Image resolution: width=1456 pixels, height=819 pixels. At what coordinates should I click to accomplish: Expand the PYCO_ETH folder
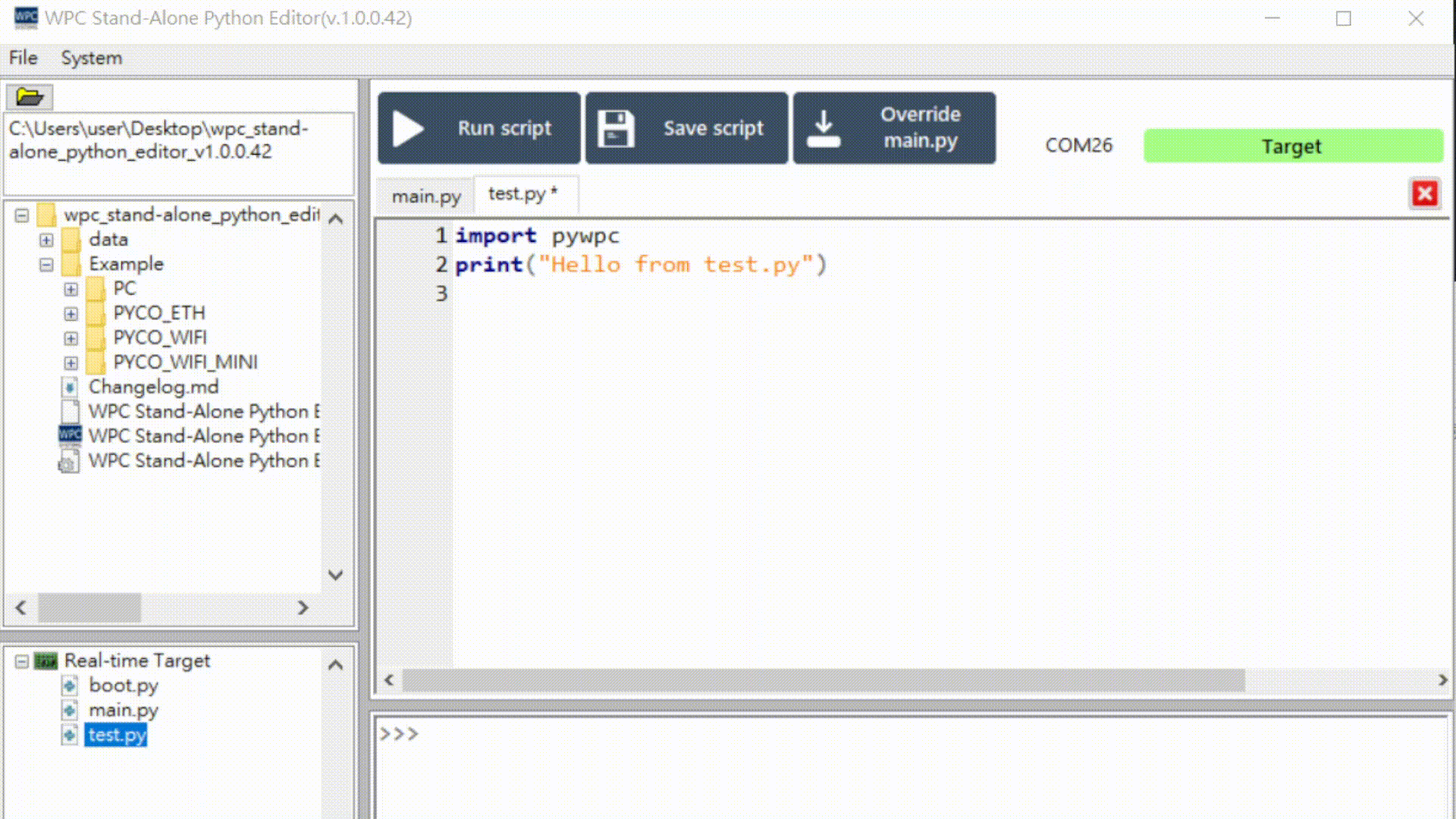pyautogui.click(x=71, y=312)
